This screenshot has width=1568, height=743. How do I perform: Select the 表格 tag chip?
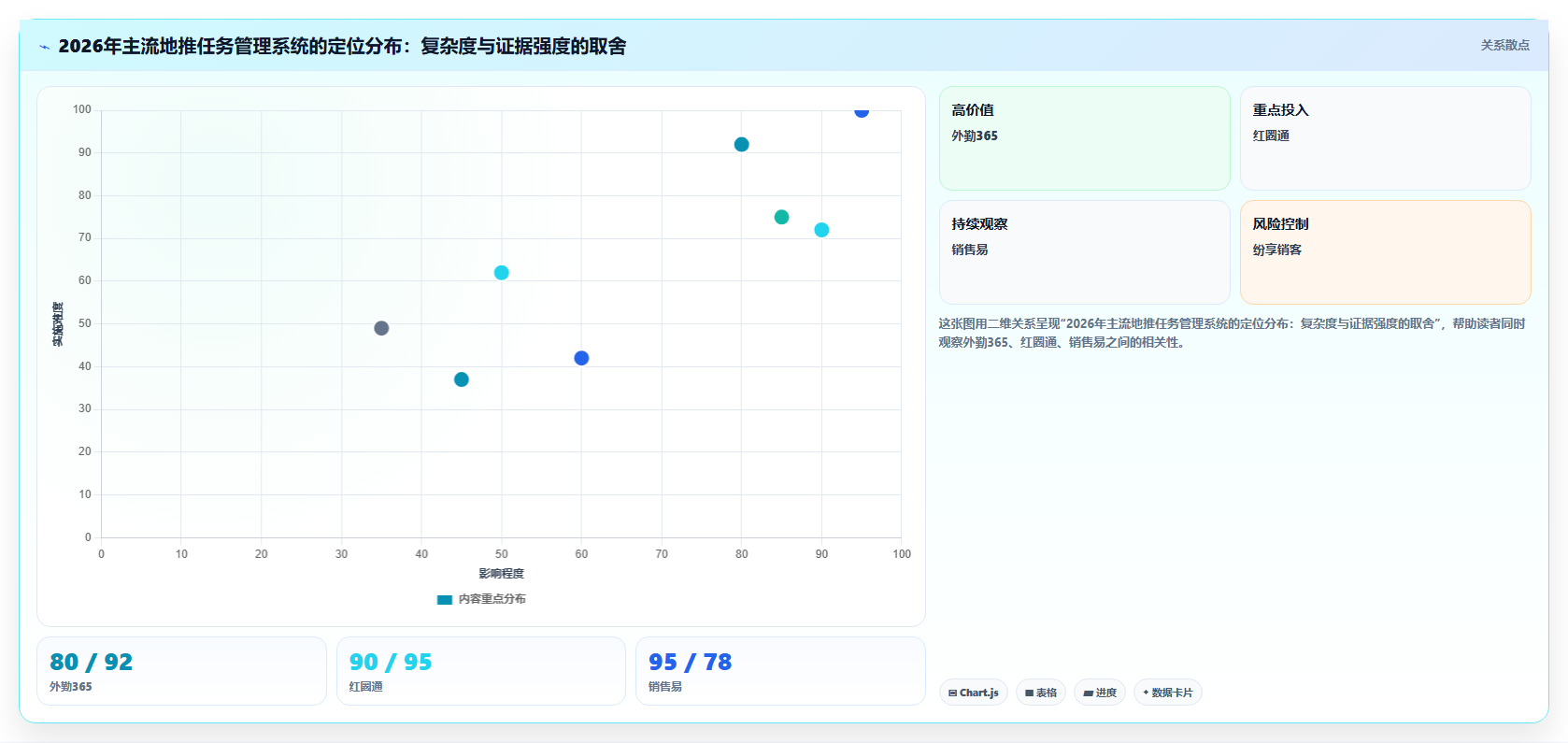[x=1040, y=693]
